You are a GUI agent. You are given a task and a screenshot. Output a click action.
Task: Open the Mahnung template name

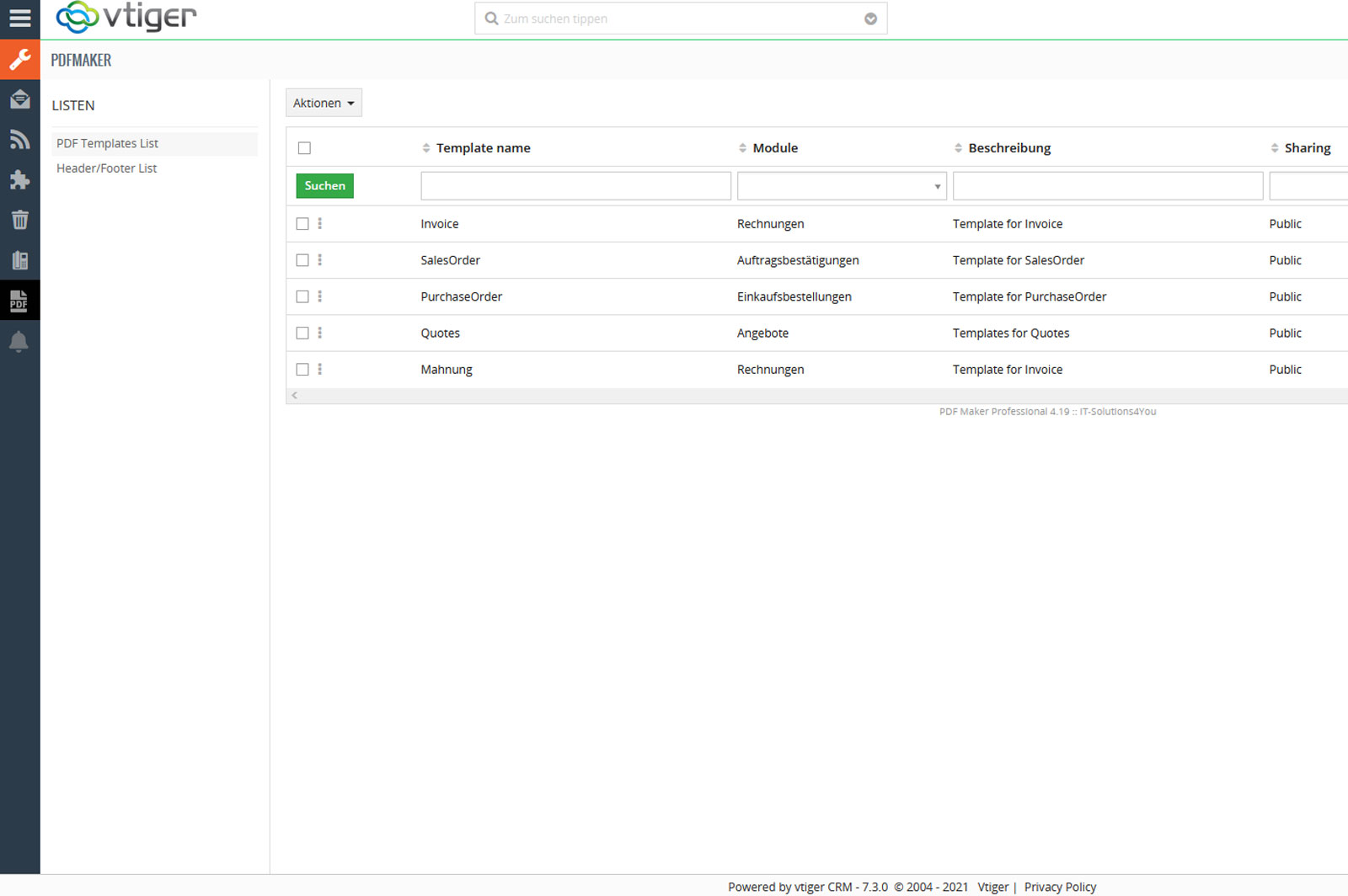click(447, 370)
